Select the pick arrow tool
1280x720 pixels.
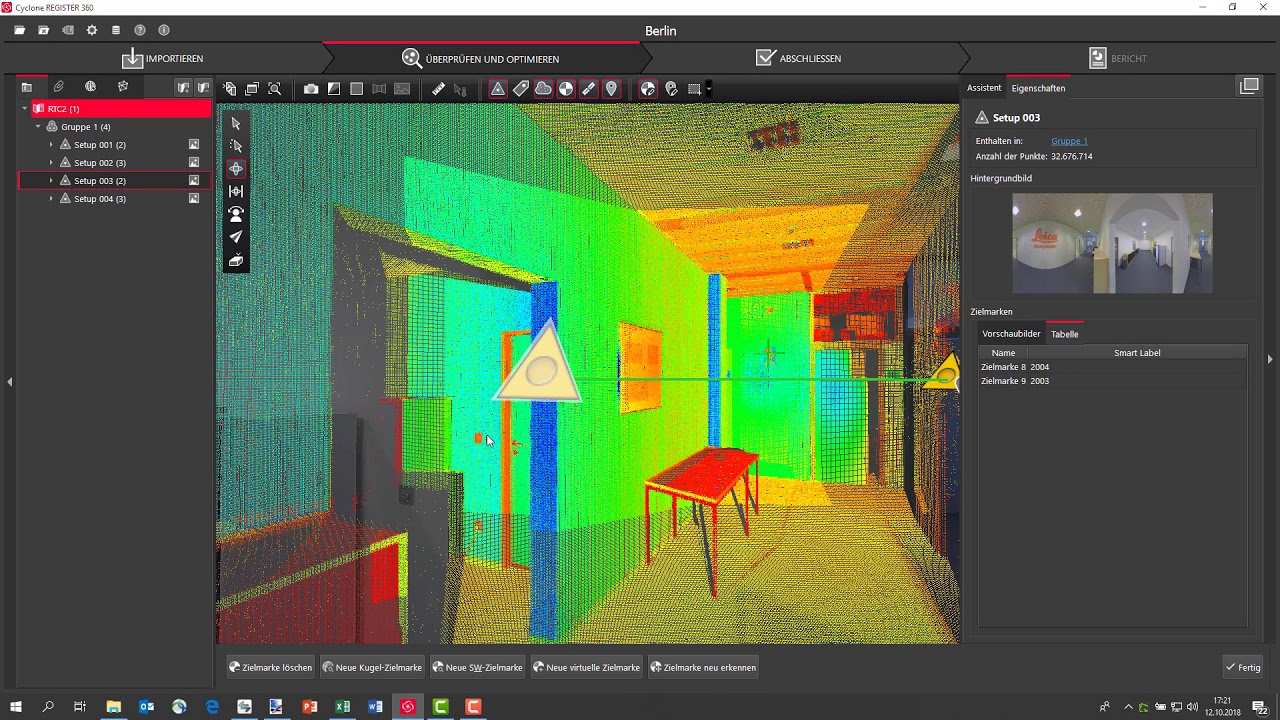236,124
